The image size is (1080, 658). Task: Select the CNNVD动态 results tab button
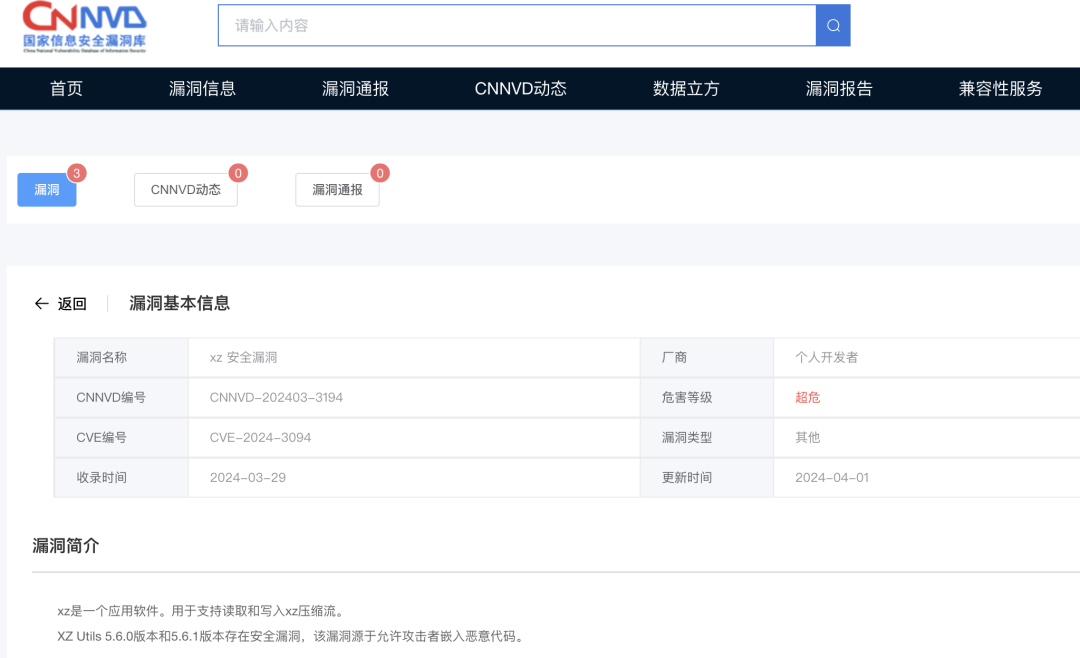186,189
